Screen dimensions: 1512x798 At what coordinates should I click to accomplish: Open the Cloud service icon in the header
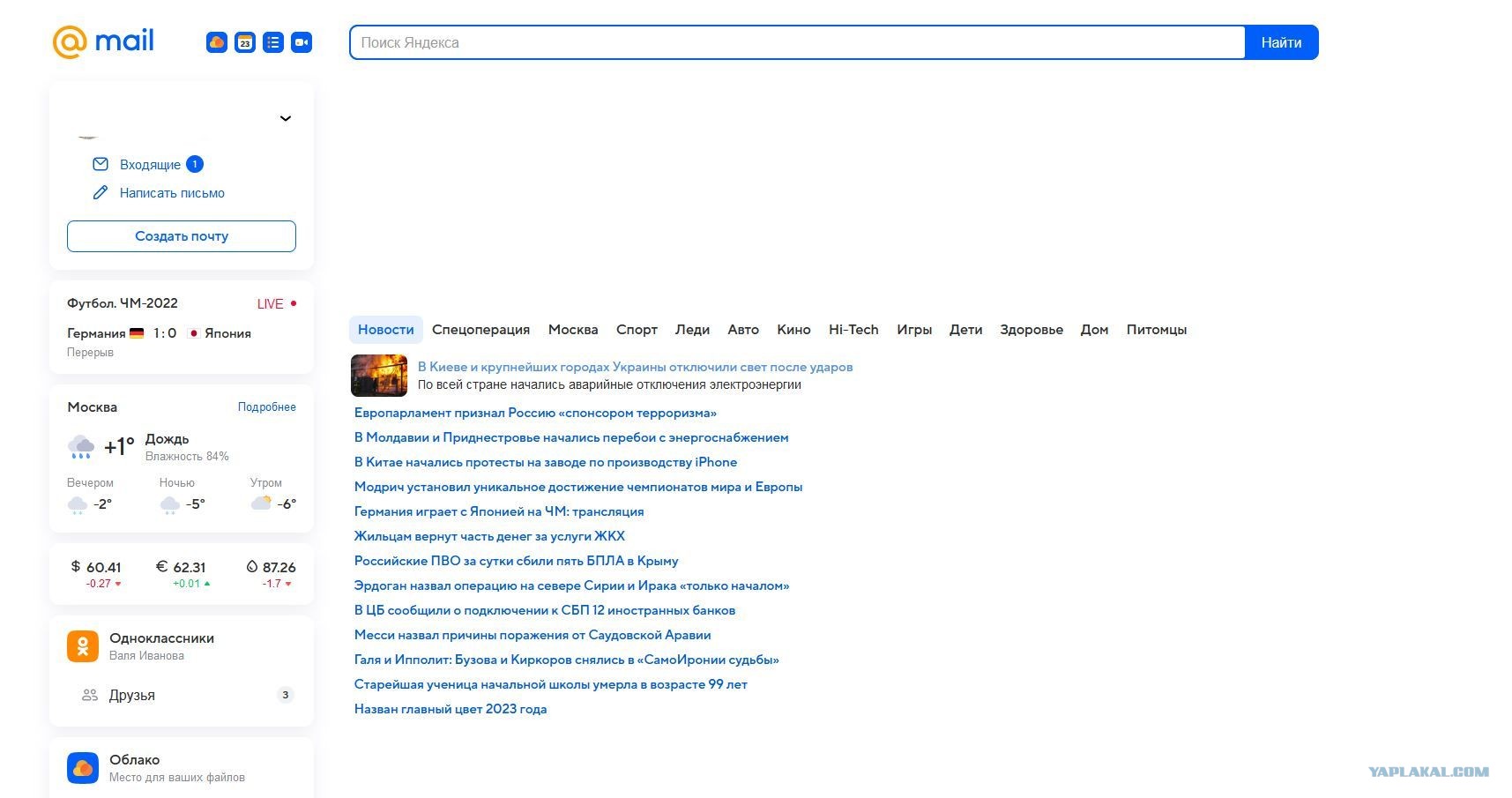click(217, 42)
